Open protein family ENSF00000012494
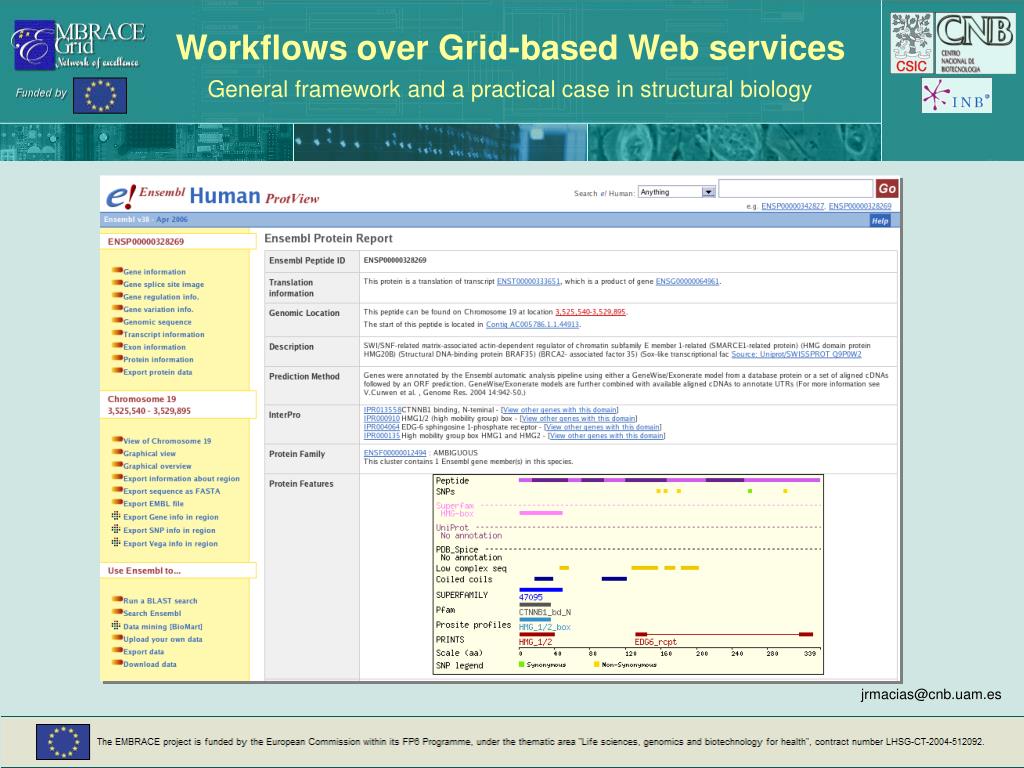This screenshot has height=768, width=1024. pos(395,453)
